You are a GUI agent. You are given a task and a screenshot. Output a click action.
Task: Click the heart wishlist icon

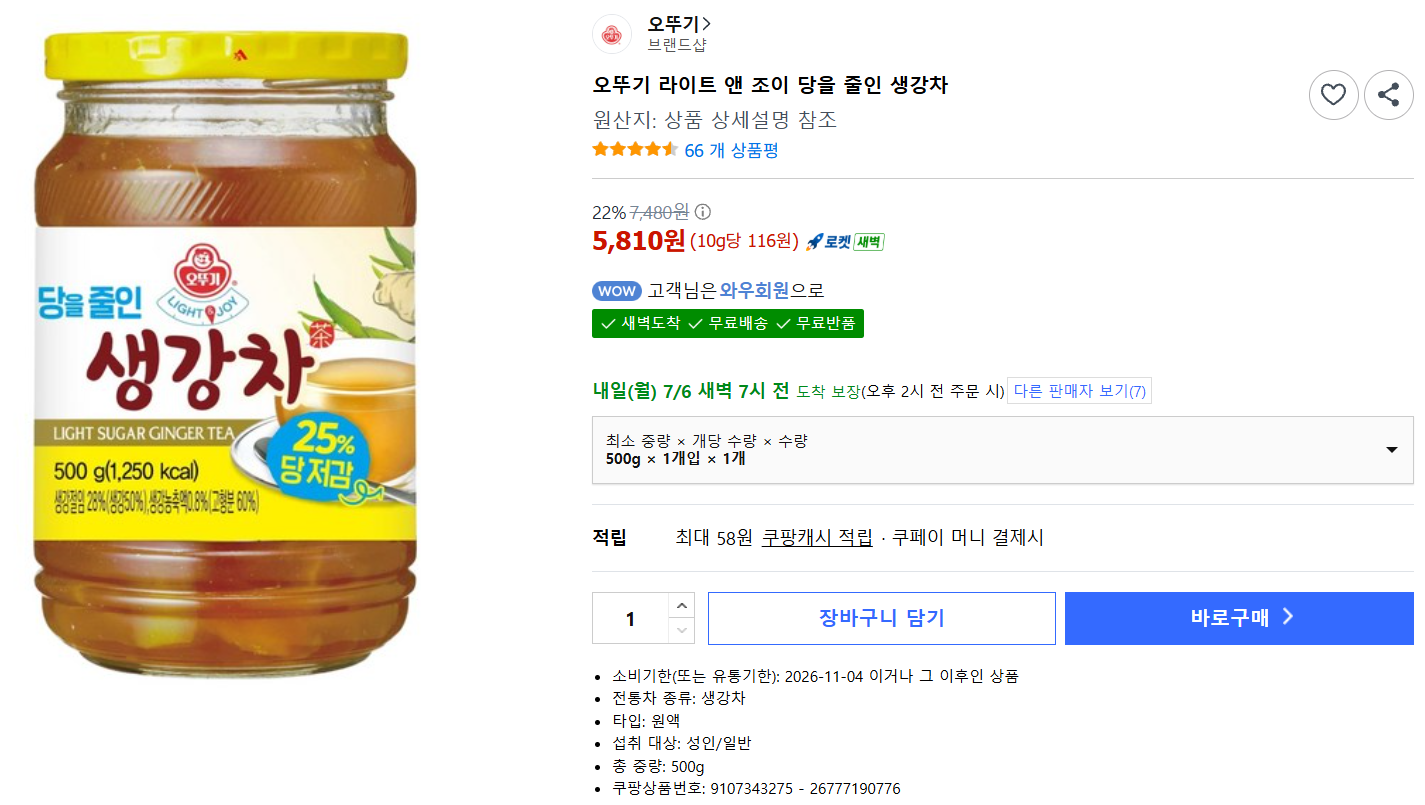pos(1333,95)
